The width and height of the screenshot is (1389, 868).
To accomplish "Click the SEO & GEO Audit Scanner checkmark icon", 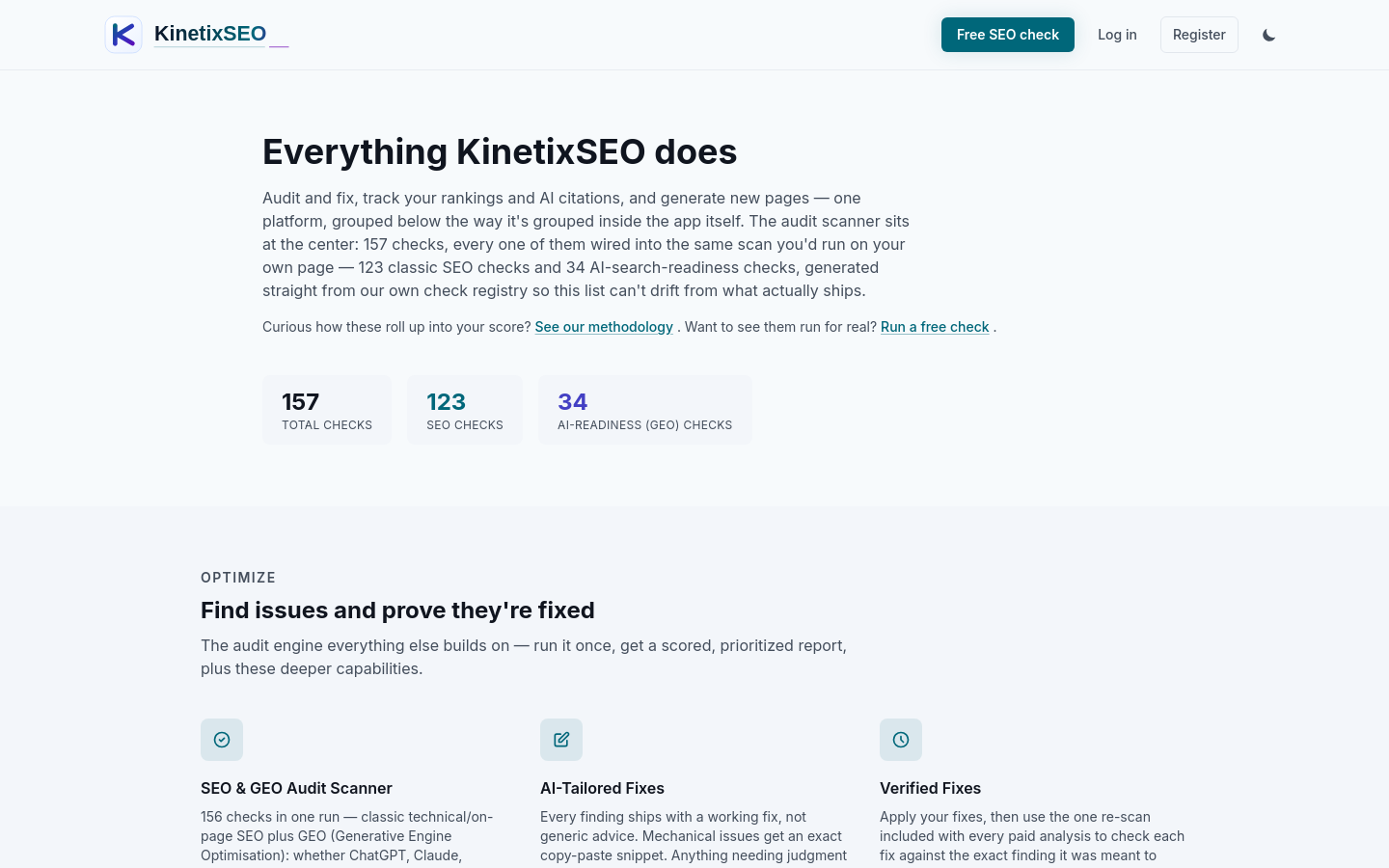I will (222, 740).
